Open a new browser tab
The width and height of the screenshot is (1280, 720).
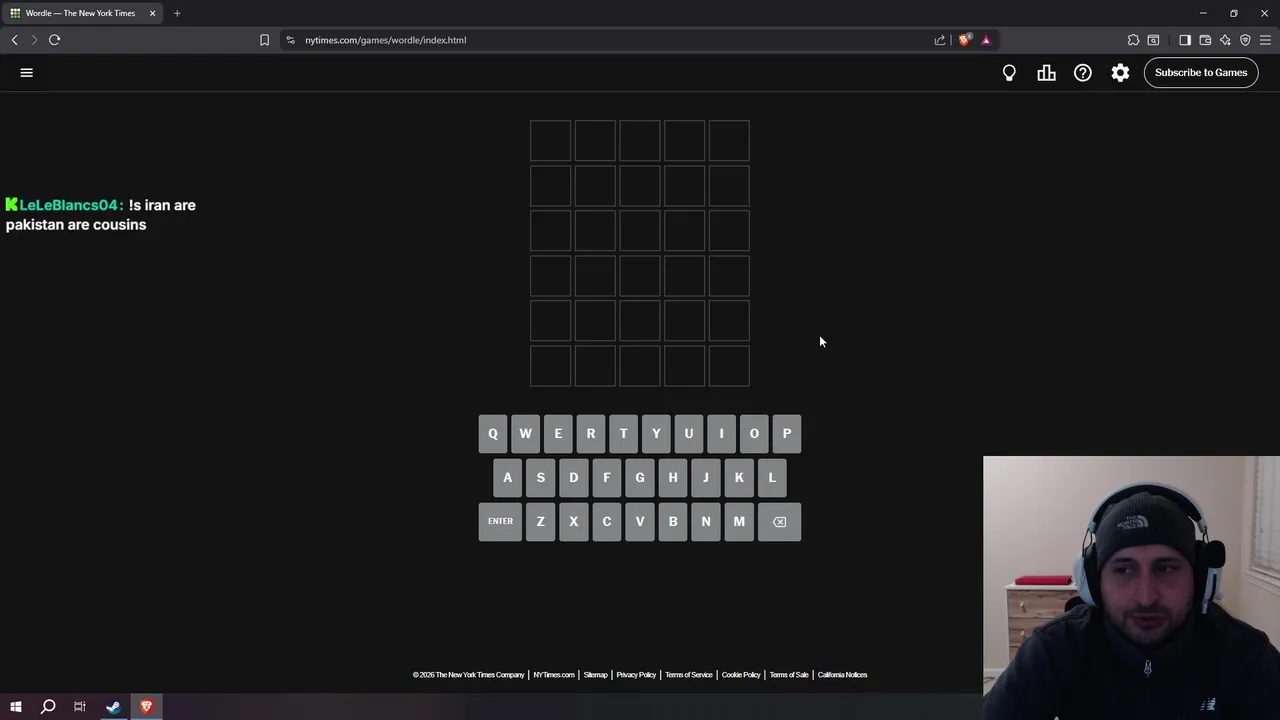click(177, 13)
